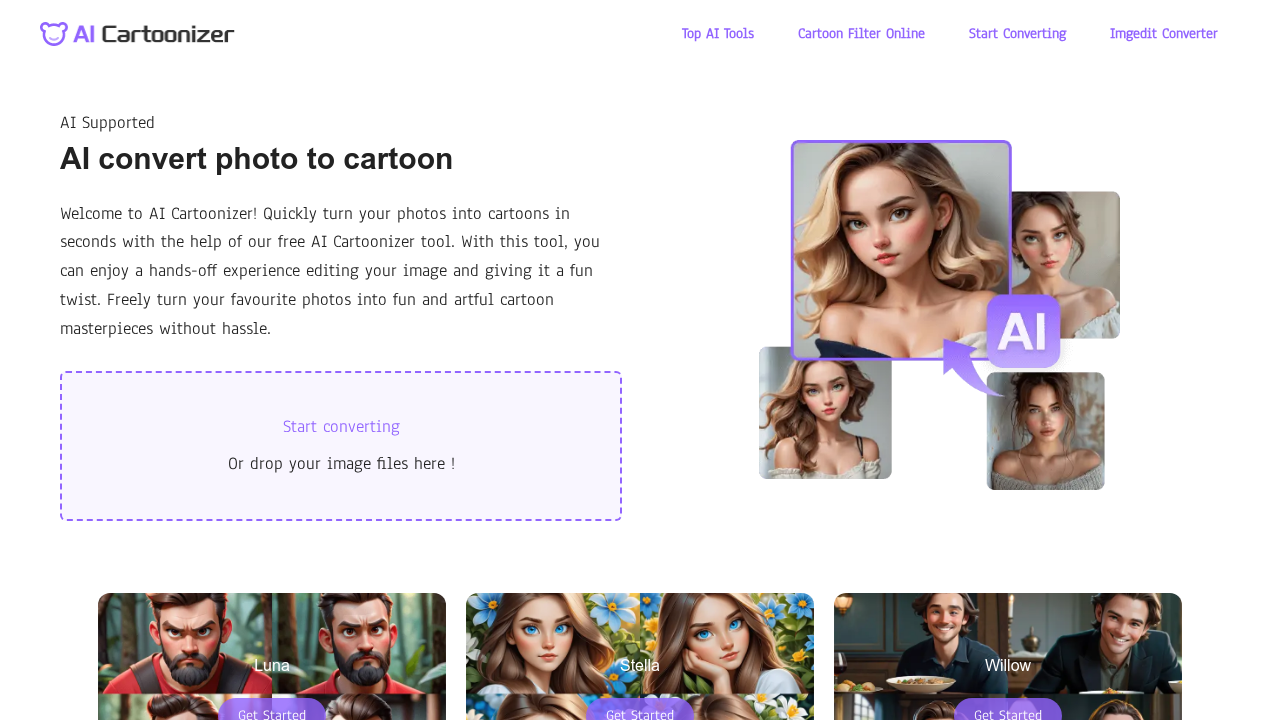Select Cartoon Filter Online from navigation
This screenshot has width=1280, height=720.
click(x=861, y=31)
